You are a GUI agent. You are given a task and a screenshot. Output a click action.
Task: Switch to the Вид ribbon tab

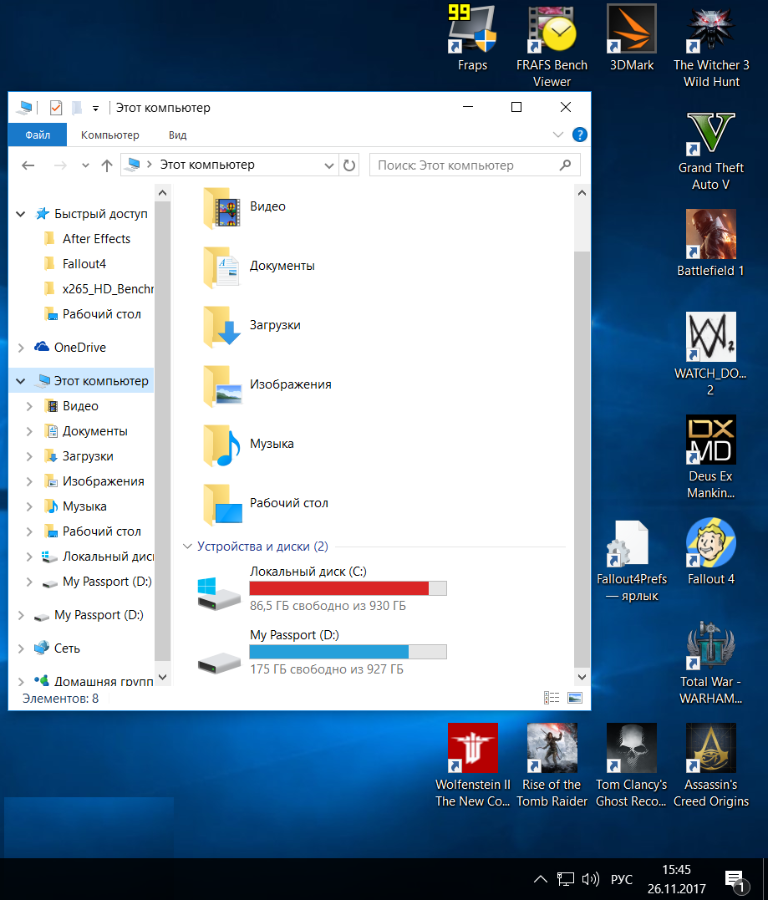click(177, 135)
